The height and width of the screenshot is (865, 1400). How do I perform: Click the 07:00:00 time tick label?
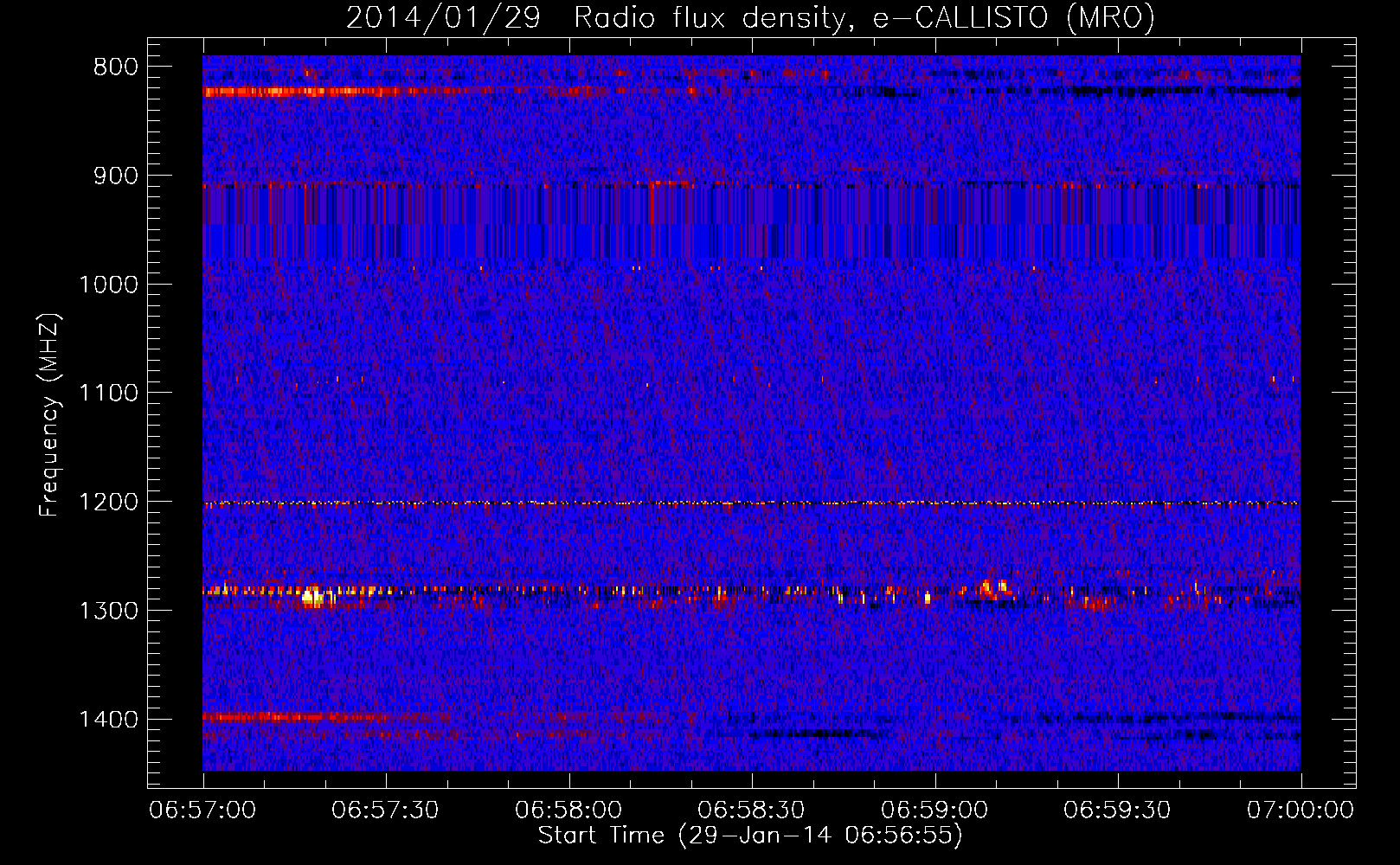(1300, 810)
